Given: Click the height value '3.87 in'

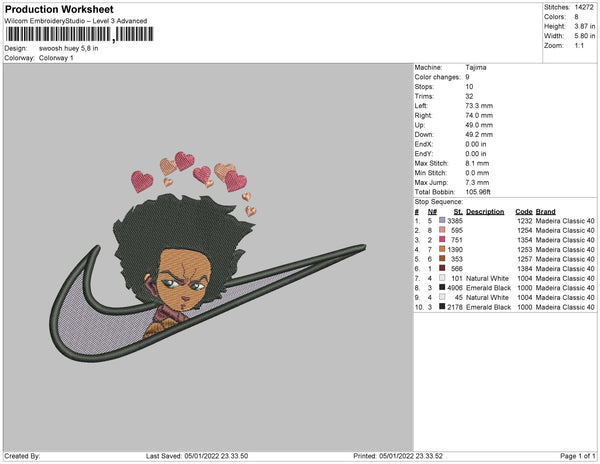Looking at the screenshot, I should pyautogui.click(x=585, y=26).
